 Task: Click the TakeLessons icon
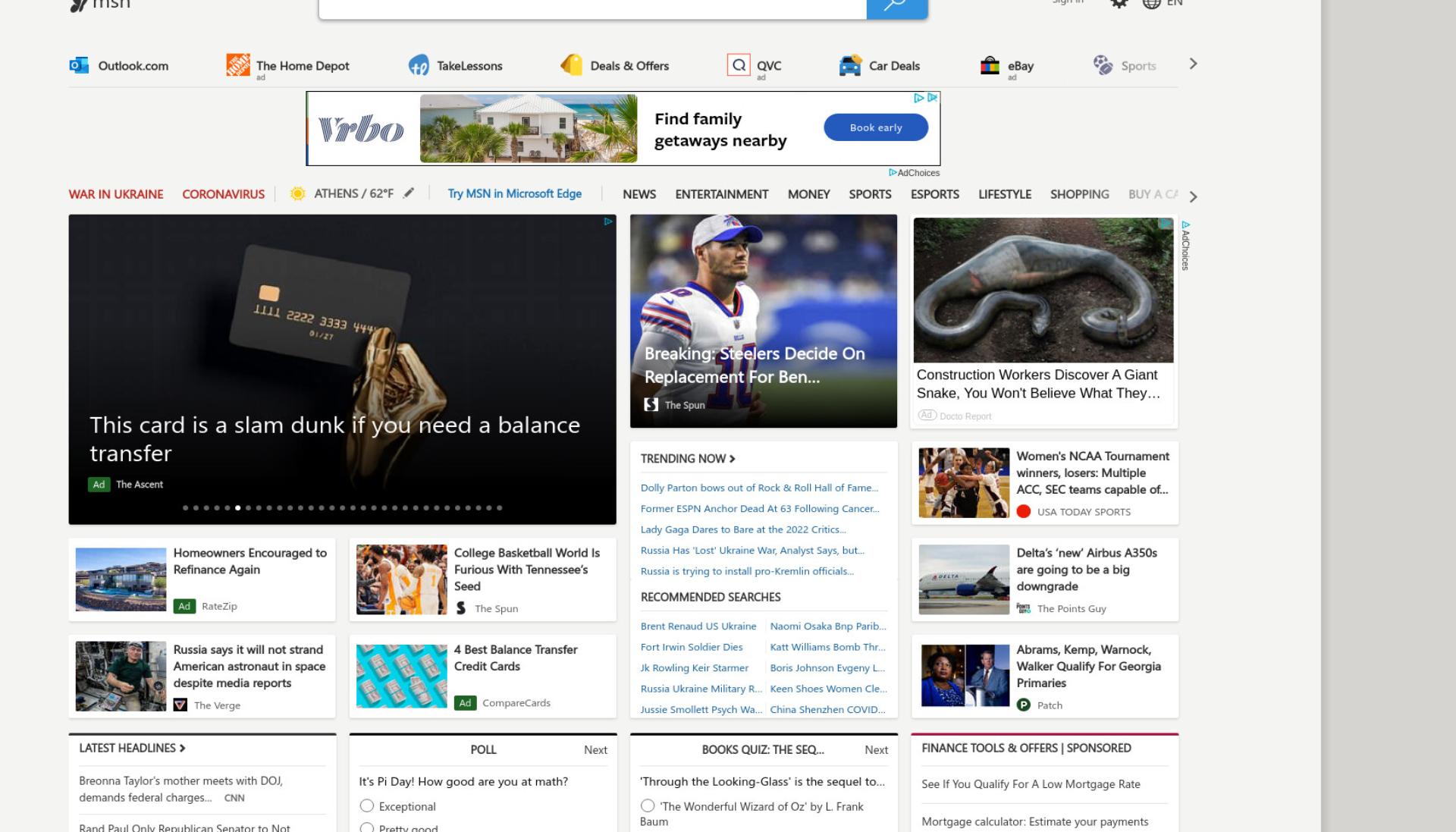tap(419, 65)
